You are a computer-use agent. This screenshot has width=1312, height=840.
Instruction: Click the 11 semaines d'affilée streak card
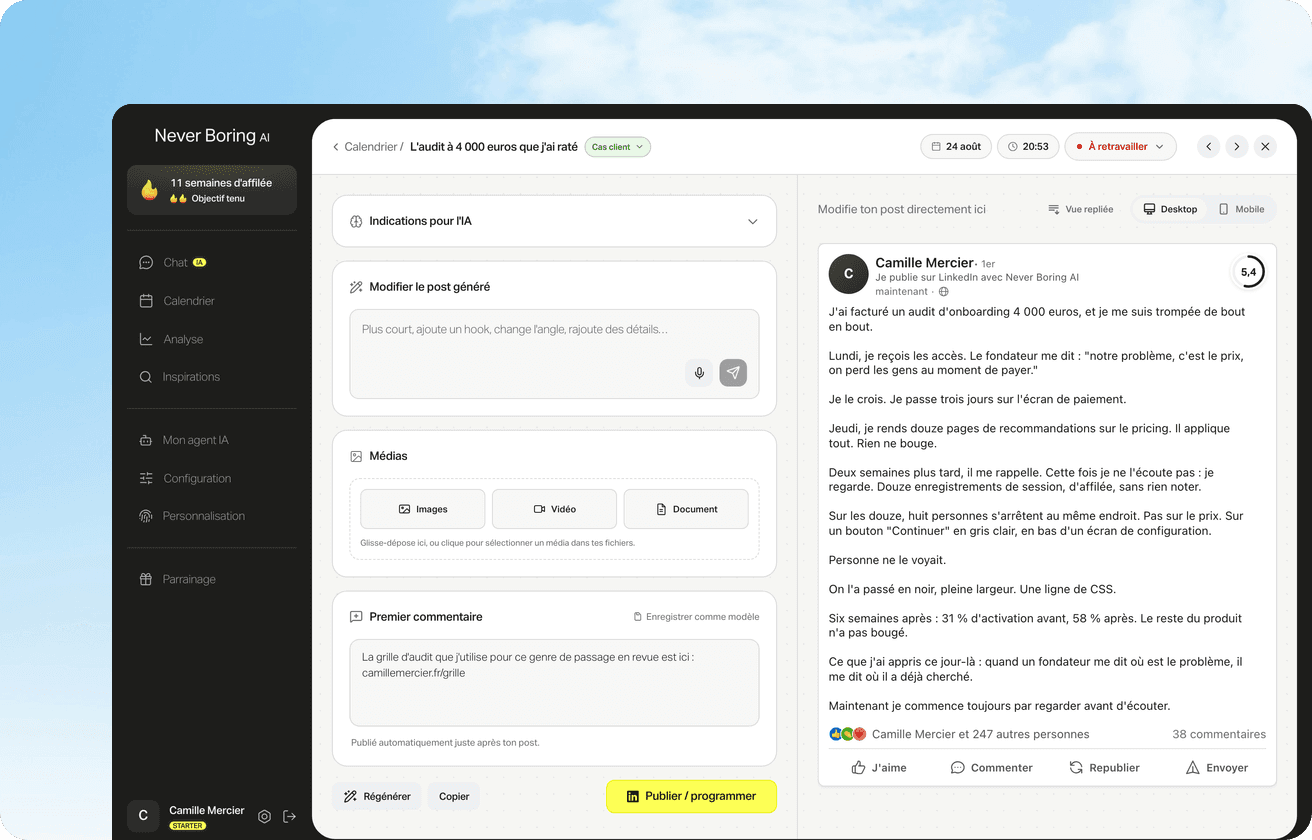coord(212,190)
